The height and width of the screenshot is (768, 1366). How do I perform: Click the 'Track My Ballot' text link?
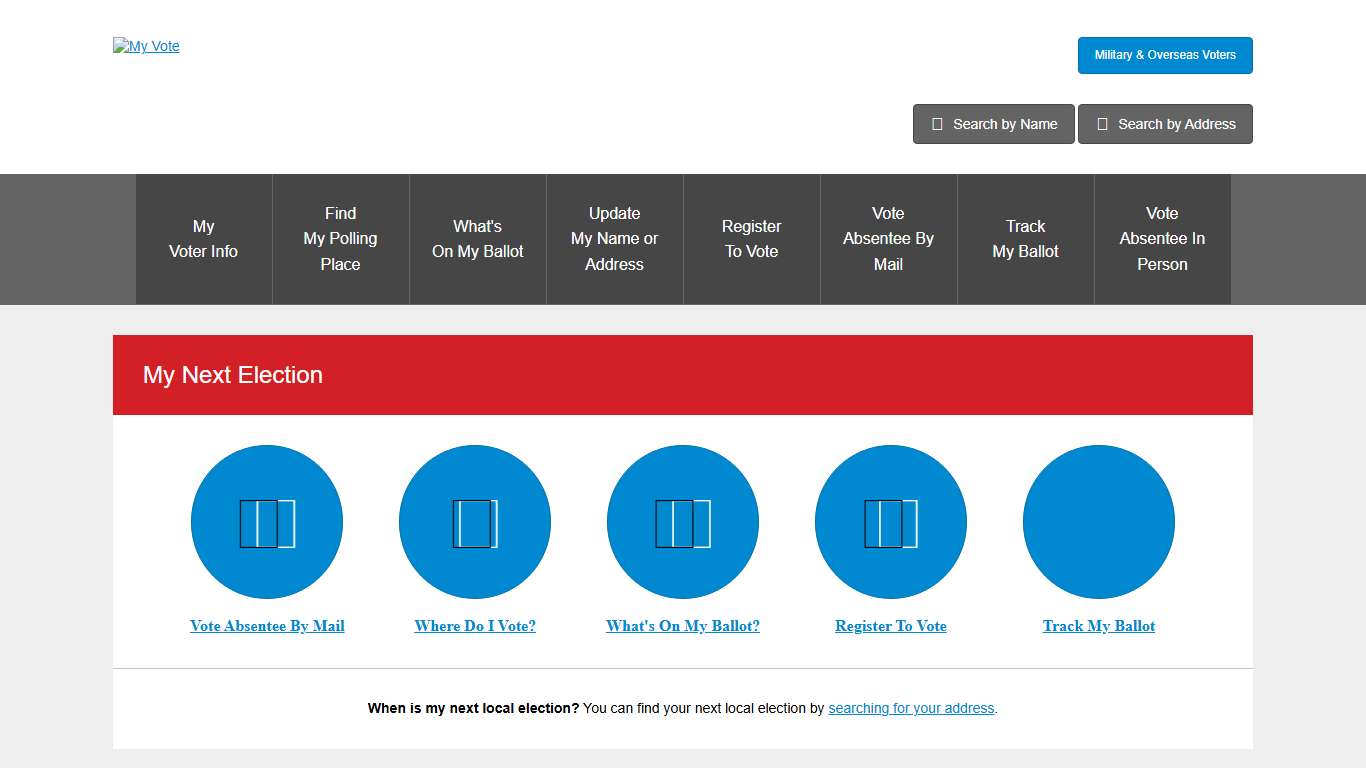[1099, 626]
